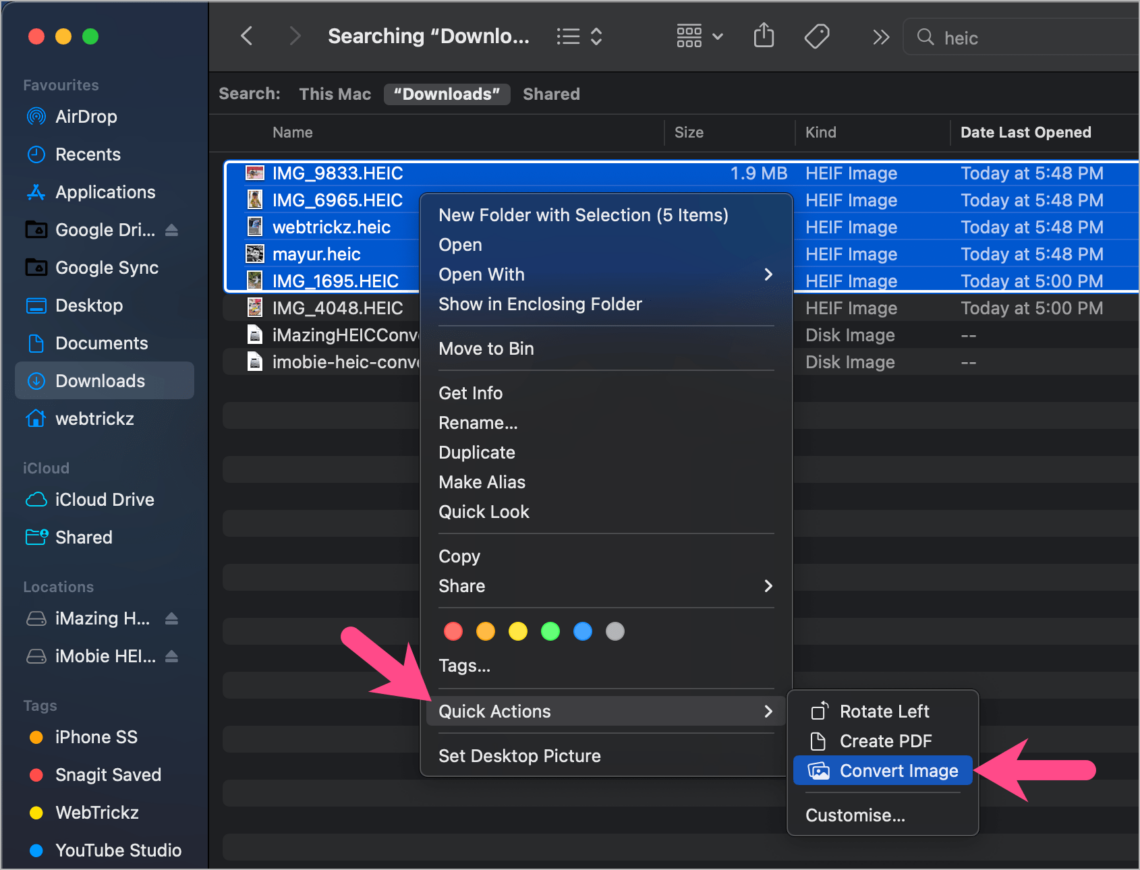
Task: Click the list view icon in the toolbar
Action: tap(567, 36)
